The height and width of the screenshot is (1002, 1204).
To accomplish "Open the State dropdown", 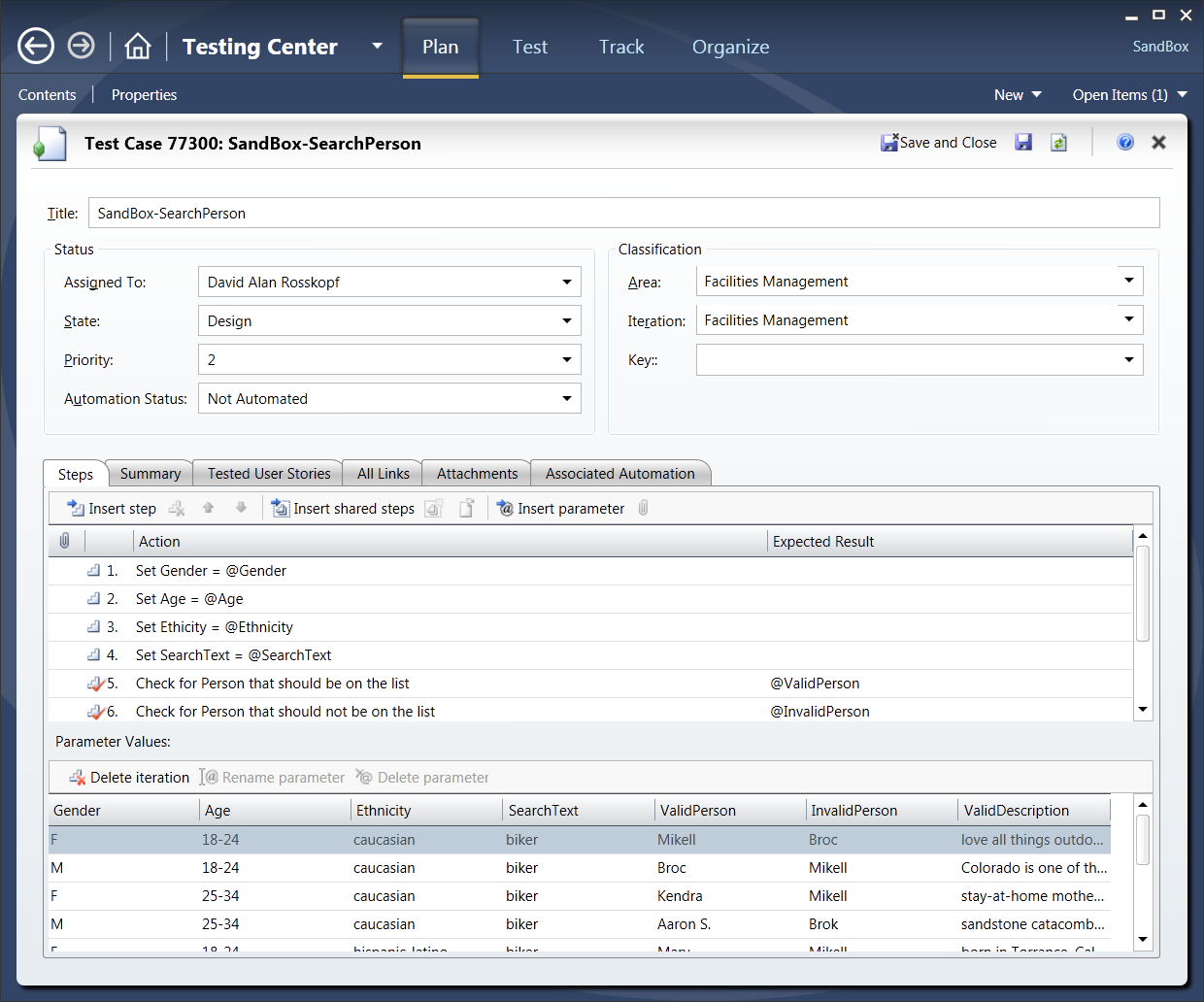I will 566,320.
